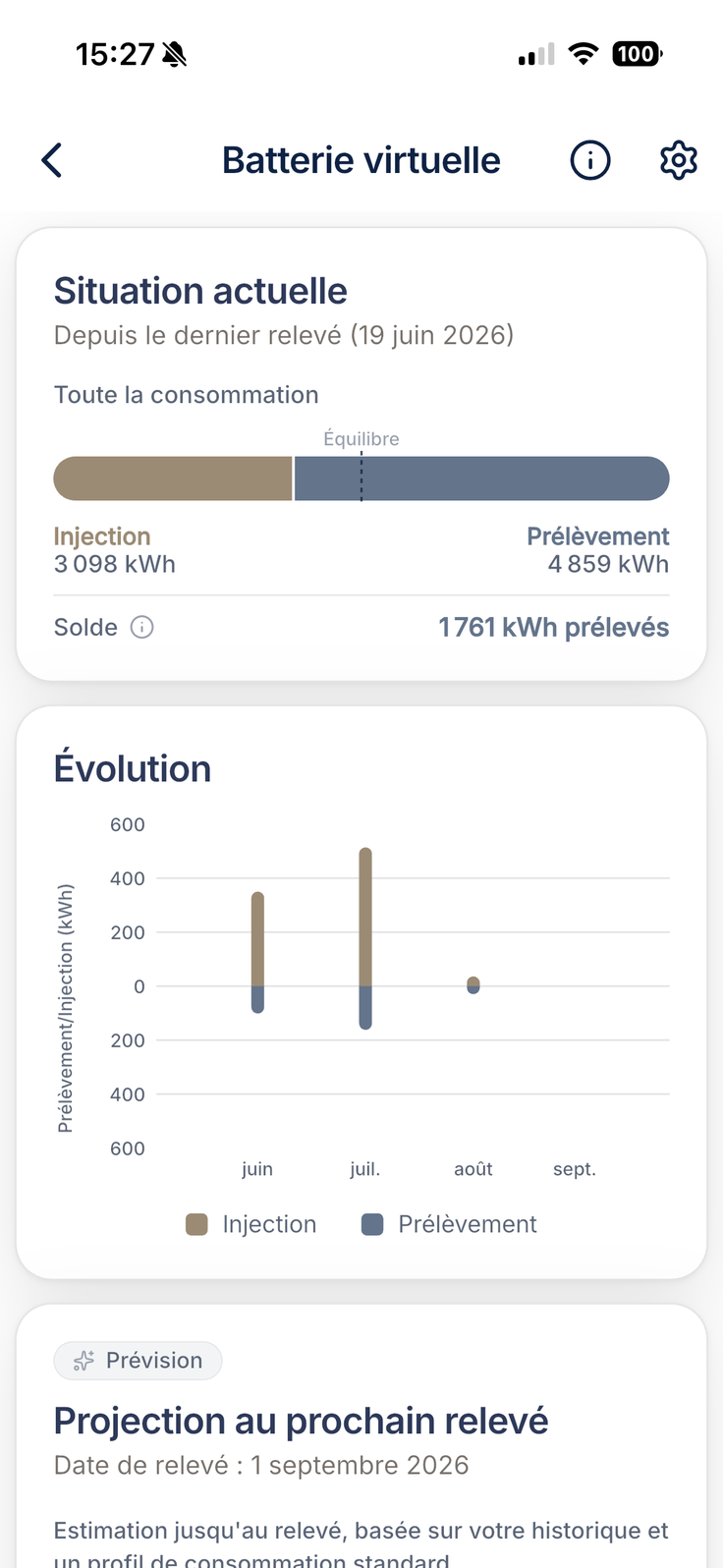
Task: Select the juin bar in Évolution chart
Action: tap(258, 952)
